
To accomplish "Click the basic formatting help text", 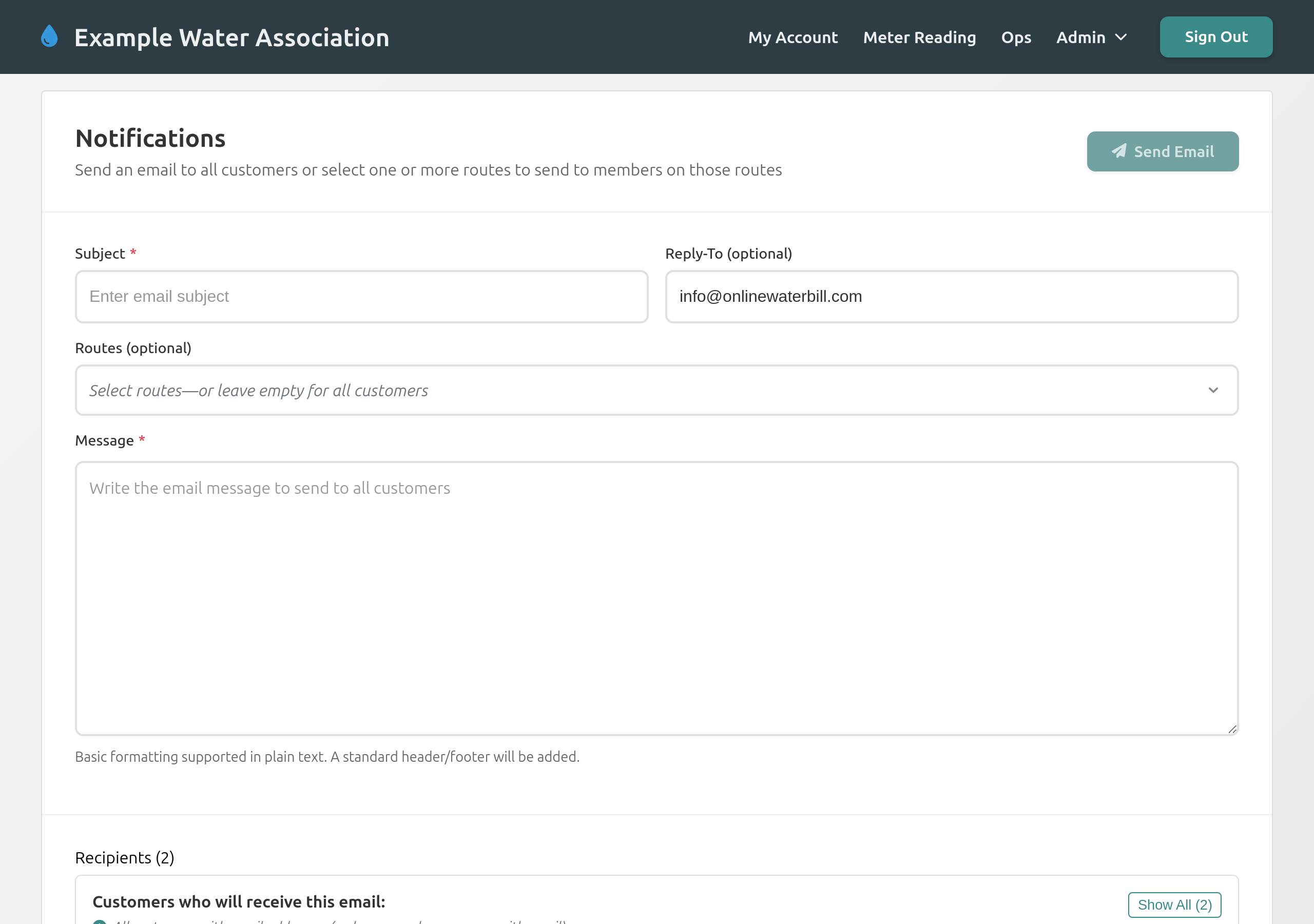I will [x=327, y=757].
